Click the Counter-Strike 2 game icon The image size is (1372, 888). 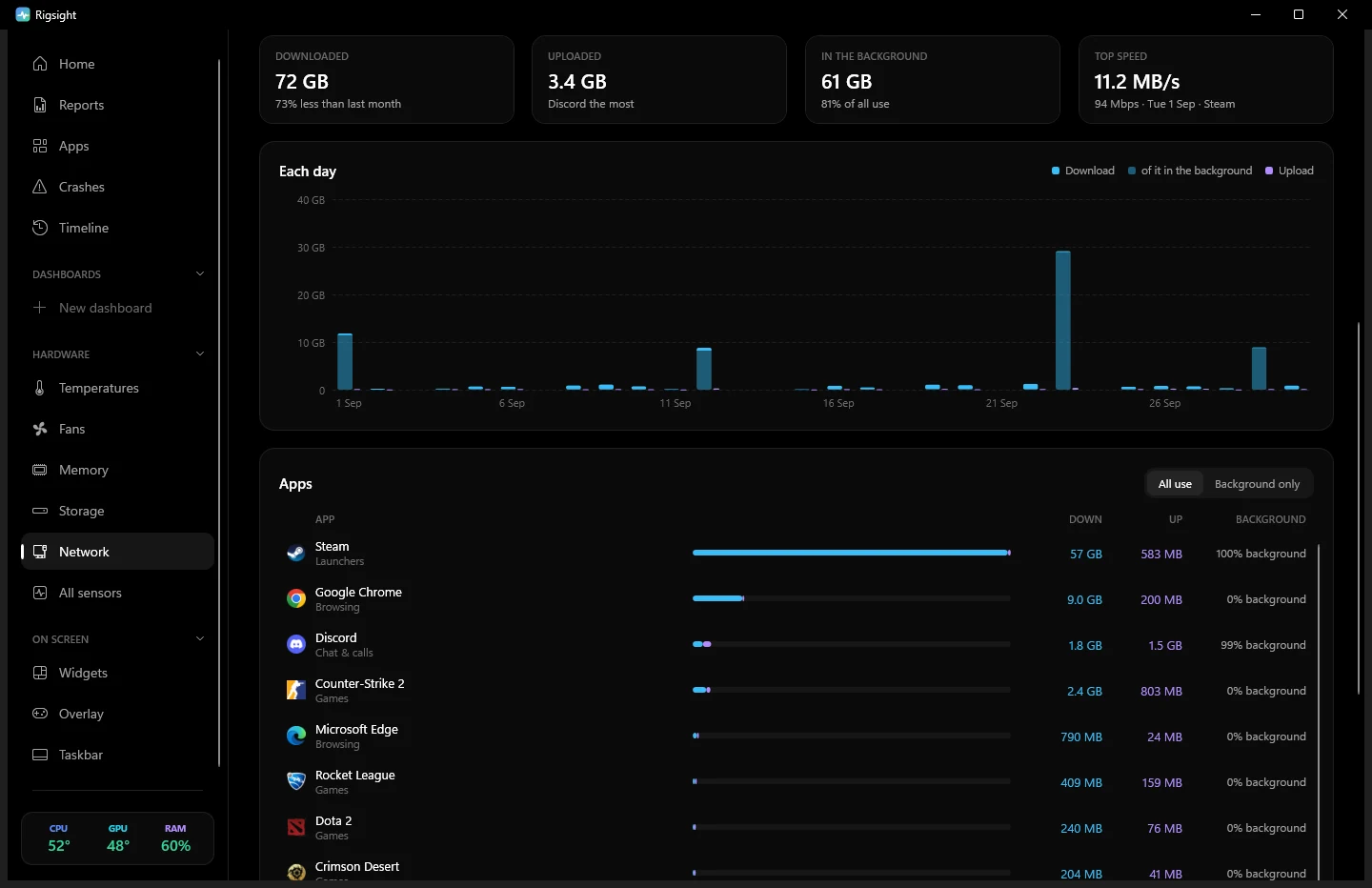[x=296, y=690]
